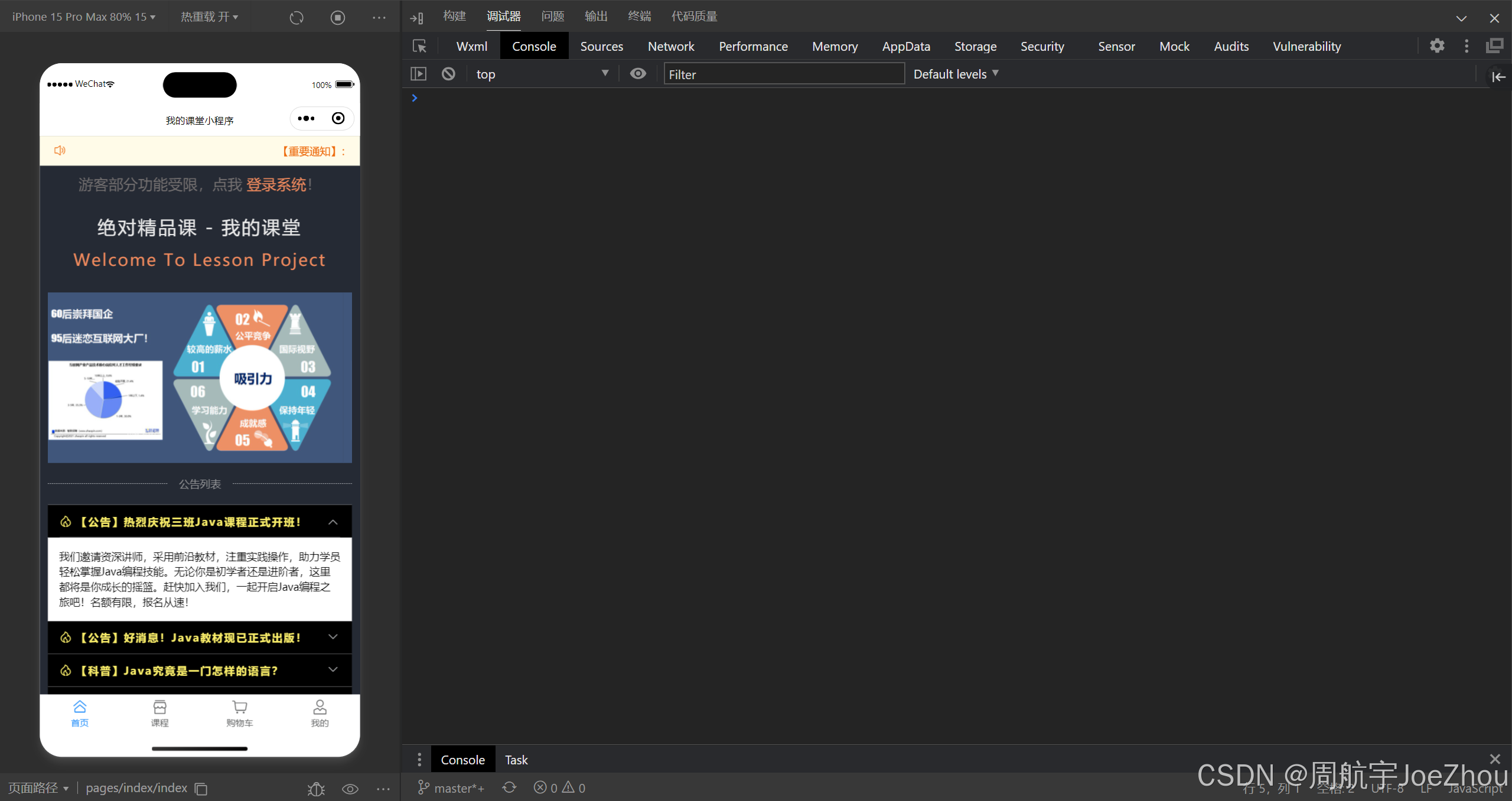Click the console Filter input field
Viewport: 1512px width, 801px height.
783,74
